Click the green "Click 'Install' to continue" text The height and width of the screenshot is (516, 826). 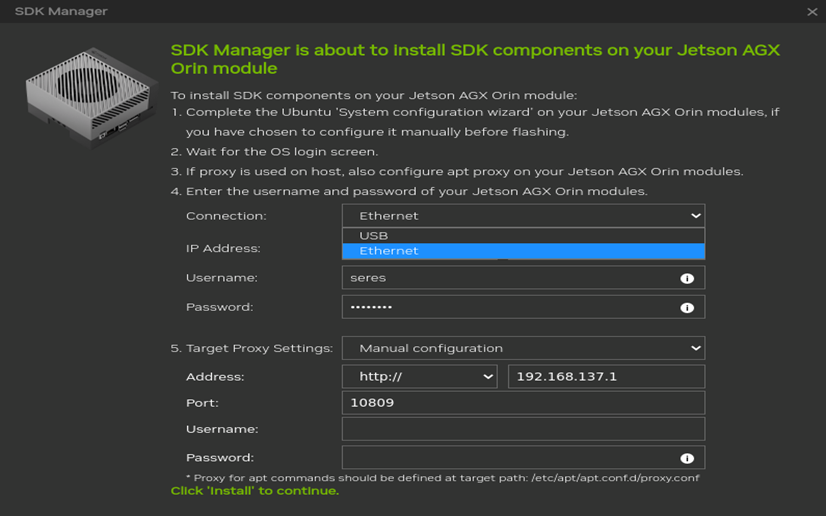click(x=255, y=491)
